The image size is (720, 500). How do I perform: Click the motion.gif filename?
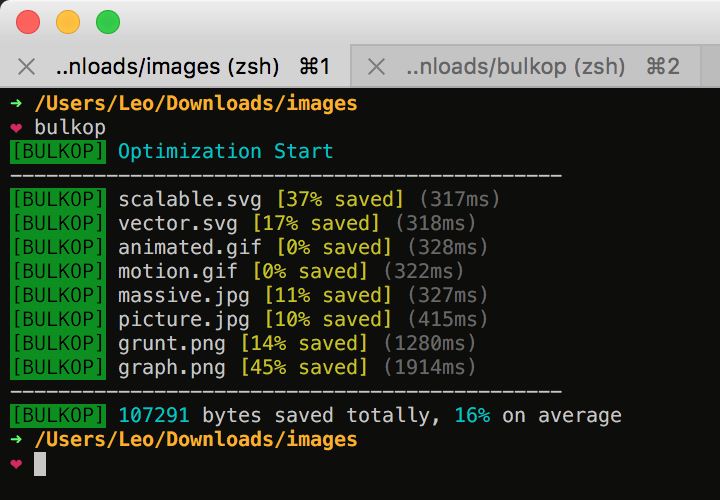(178, 271)
